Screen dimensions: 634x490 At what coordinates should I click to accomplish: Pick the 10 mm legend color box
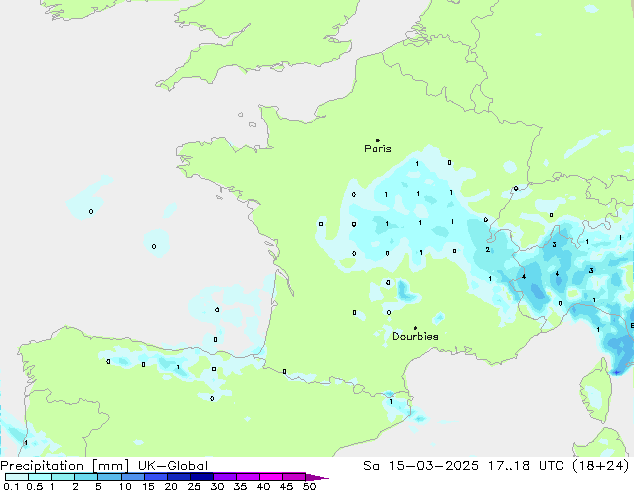click(132, 477)
